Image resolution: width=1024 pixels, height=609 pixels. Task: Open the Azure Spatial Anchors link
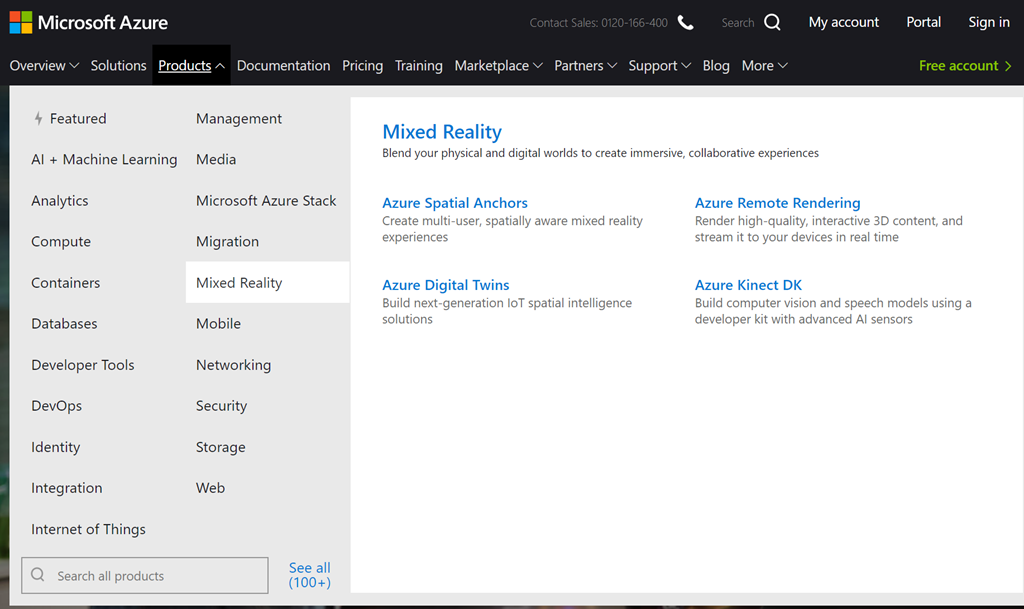(454, 203)
